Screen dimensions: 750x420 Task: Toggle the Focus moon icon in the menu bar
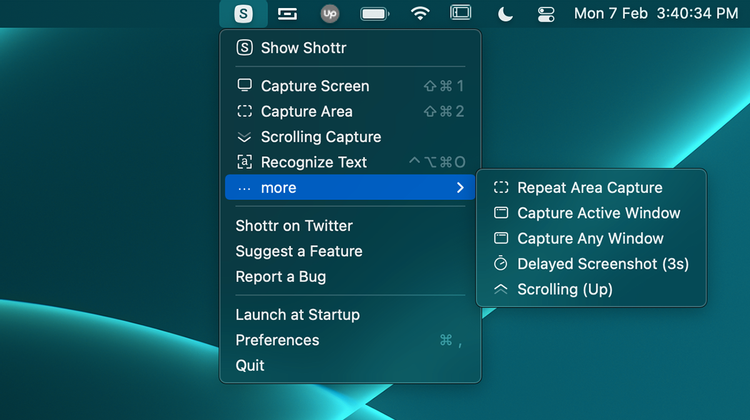click(505, 14)
